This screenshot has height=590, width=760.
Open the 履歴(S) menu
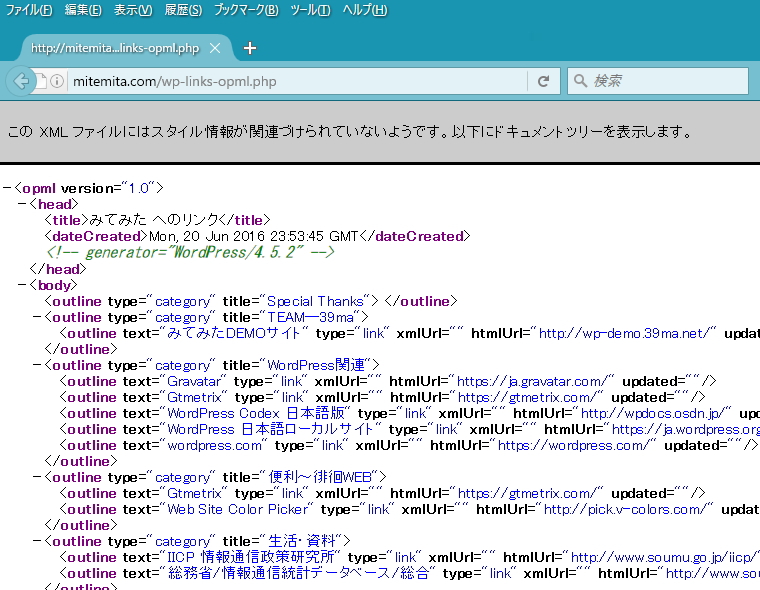tap(183, 10)
